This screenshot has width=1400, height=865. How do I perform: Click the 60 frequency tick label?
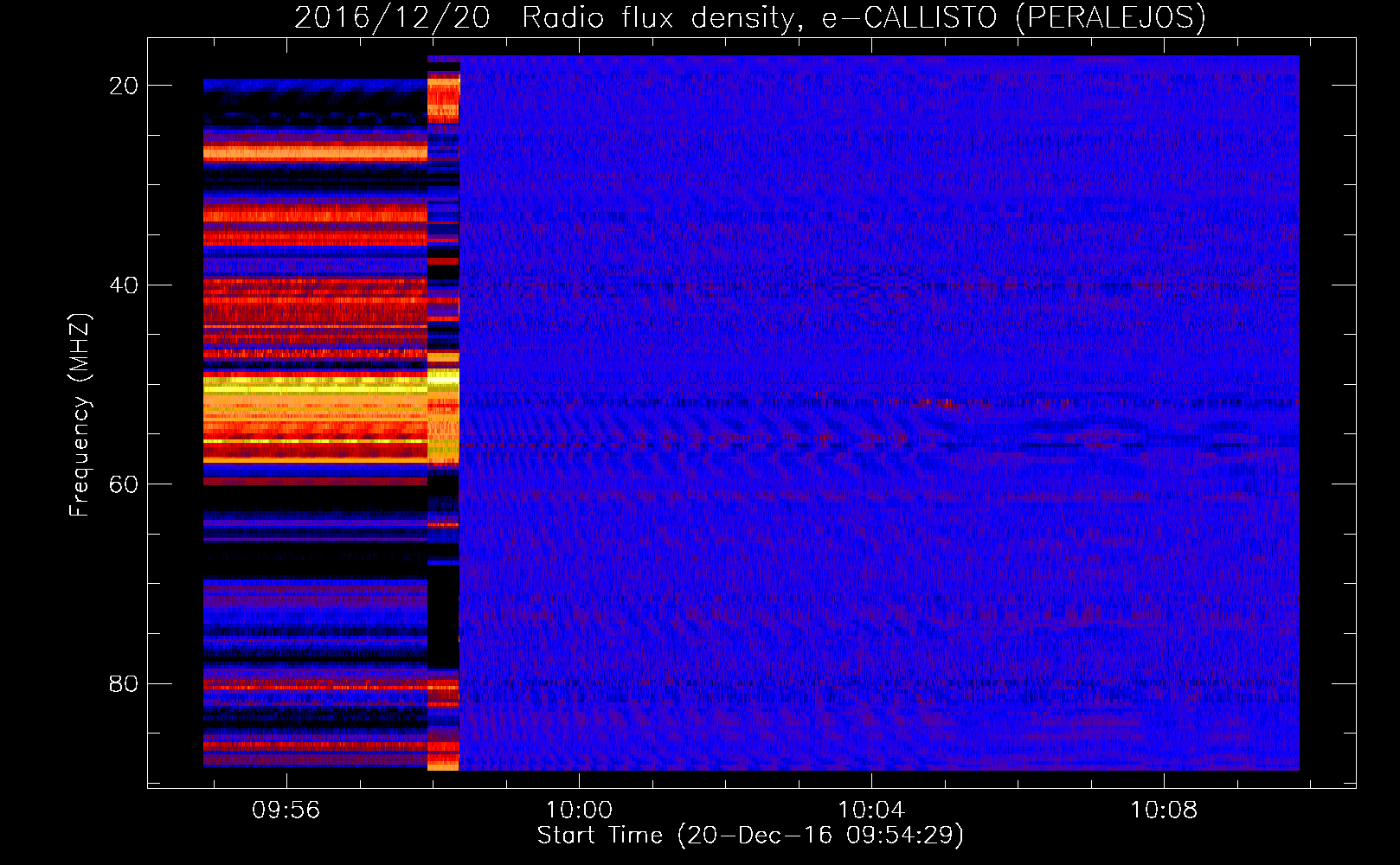(124, 484)
